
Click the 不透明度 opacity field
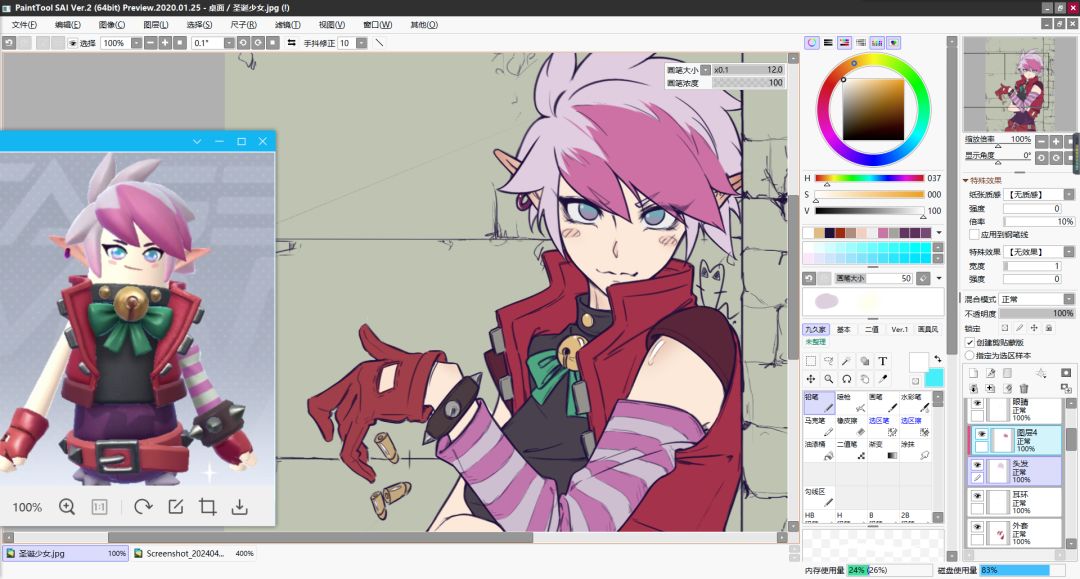pos(1038,313)
